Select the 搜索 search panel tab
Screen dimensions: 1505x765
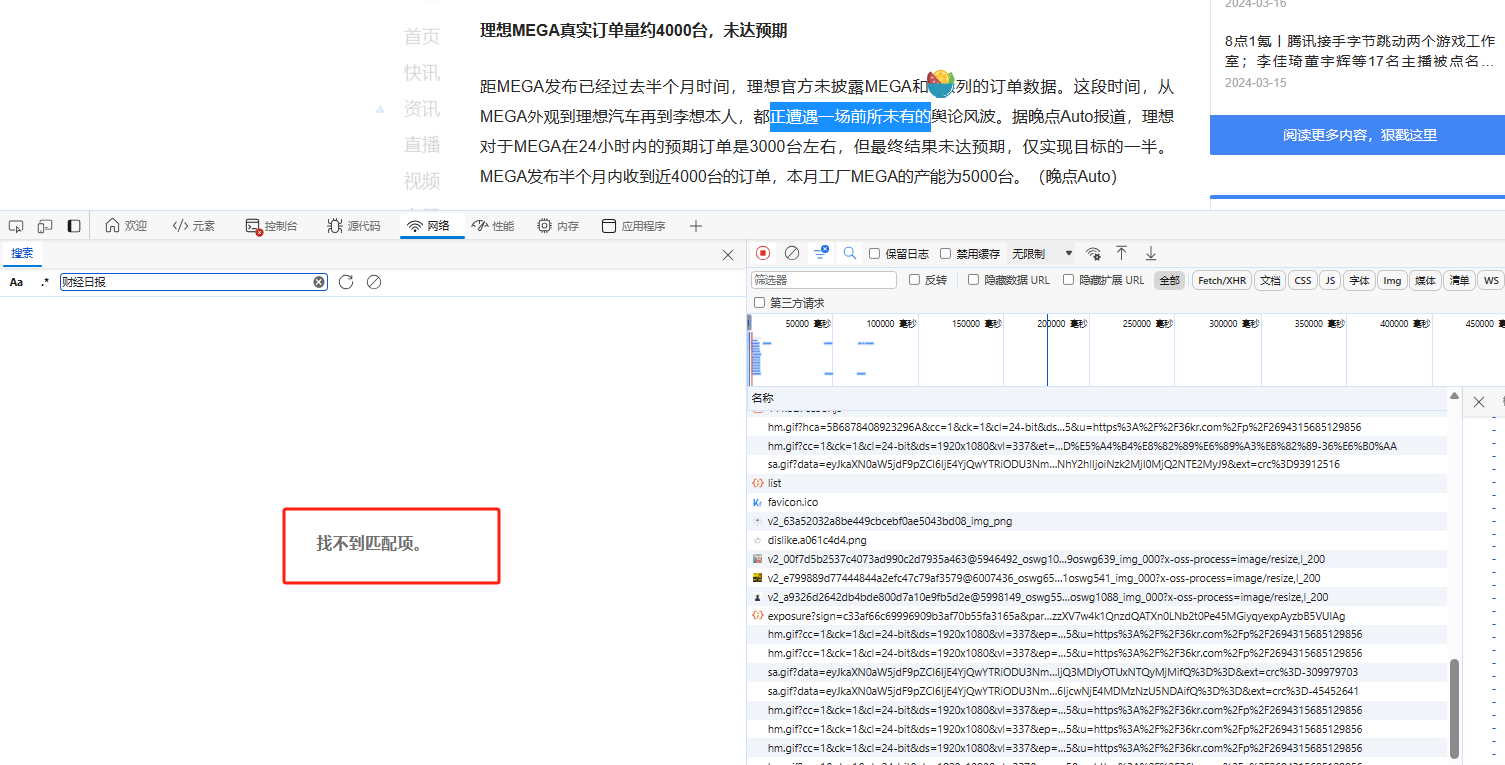click(x=22, y=254)
